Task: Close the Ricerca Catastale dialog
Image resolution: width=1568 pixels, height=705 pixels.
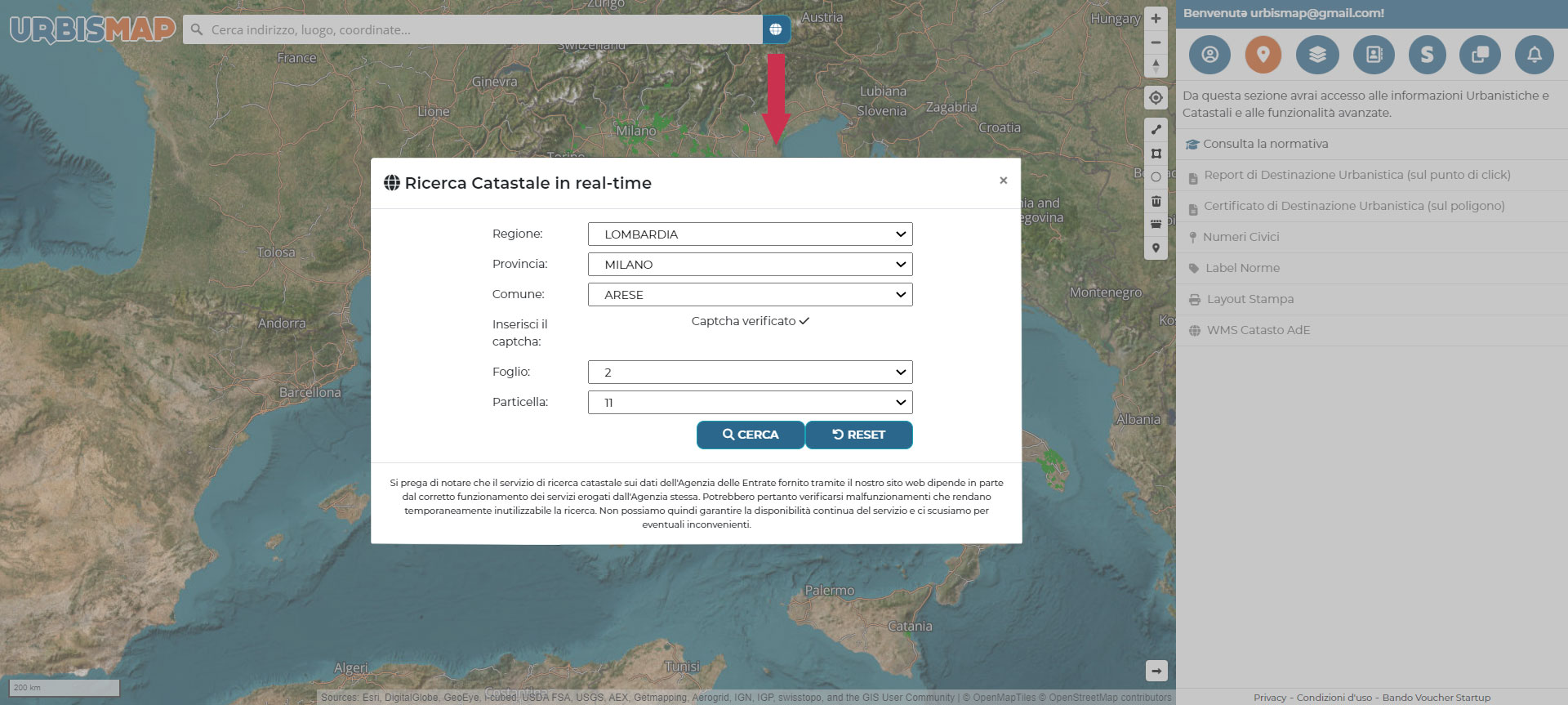Action: point(1003,181)
